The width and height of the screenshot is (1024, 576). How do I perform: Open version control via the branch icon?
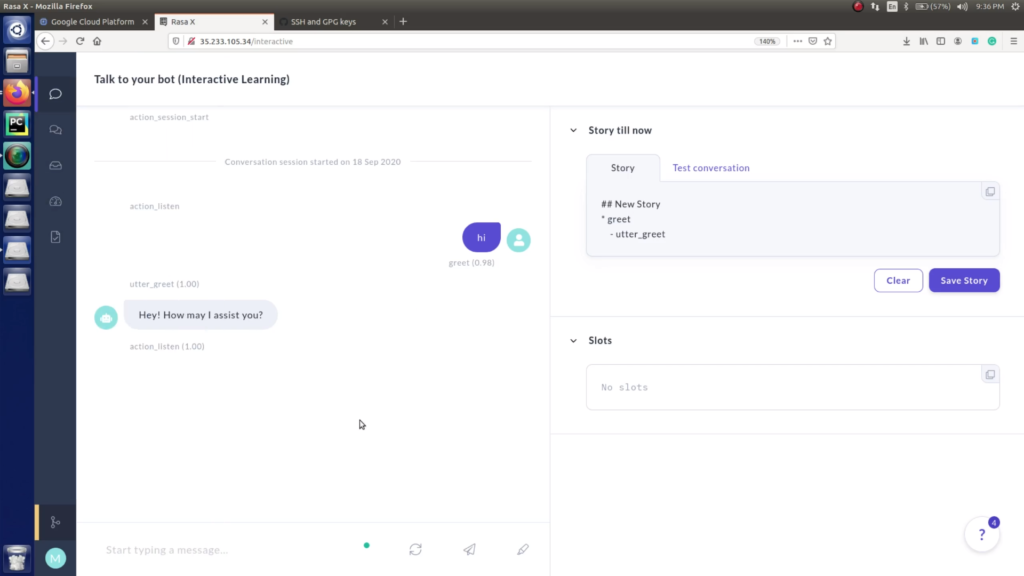(x=55, y=522)
